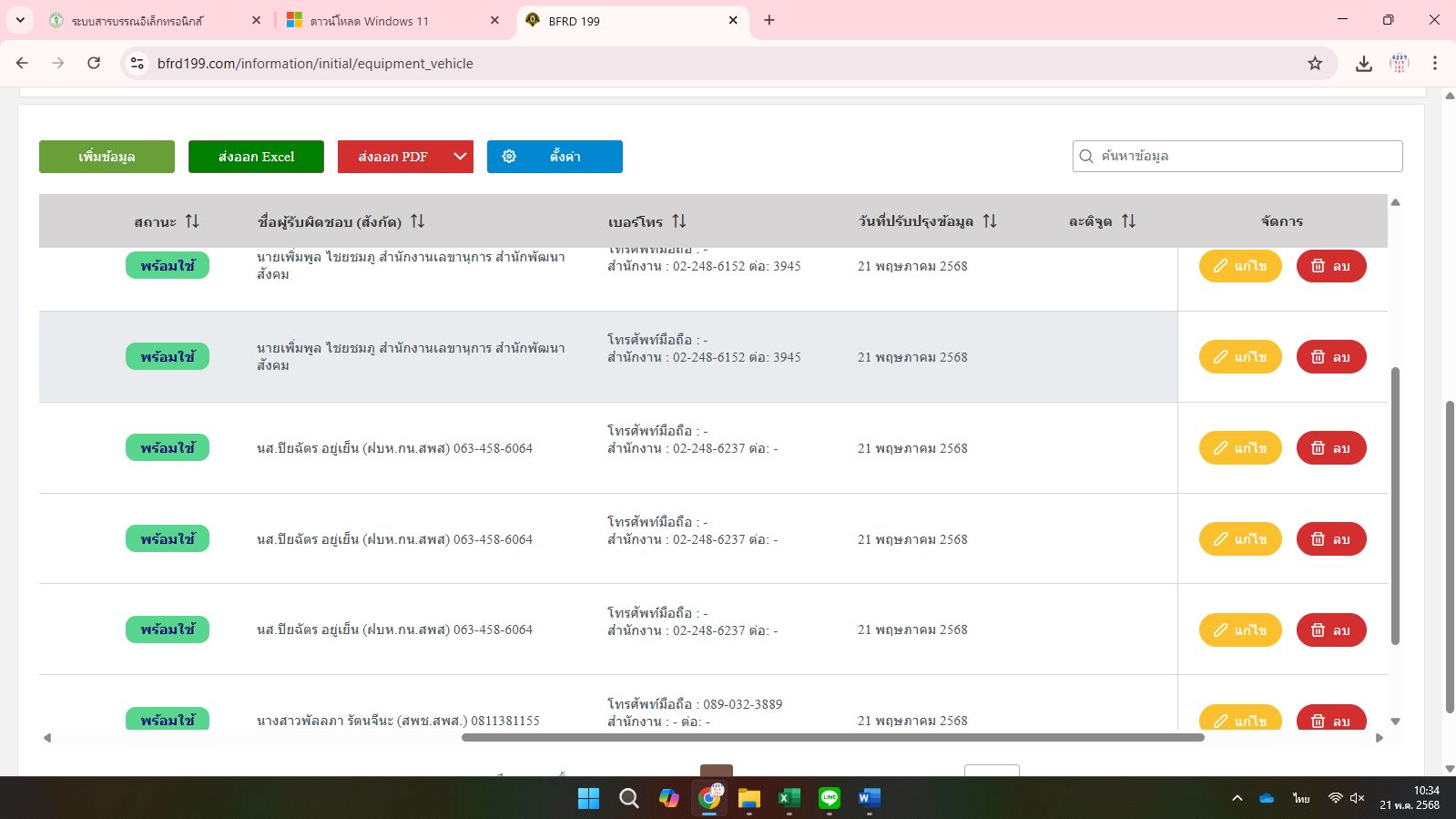Viewport: 1456px width, 819px height.
Task: Sort by เบอร์โทร column arrows
Action: (679, 221)
